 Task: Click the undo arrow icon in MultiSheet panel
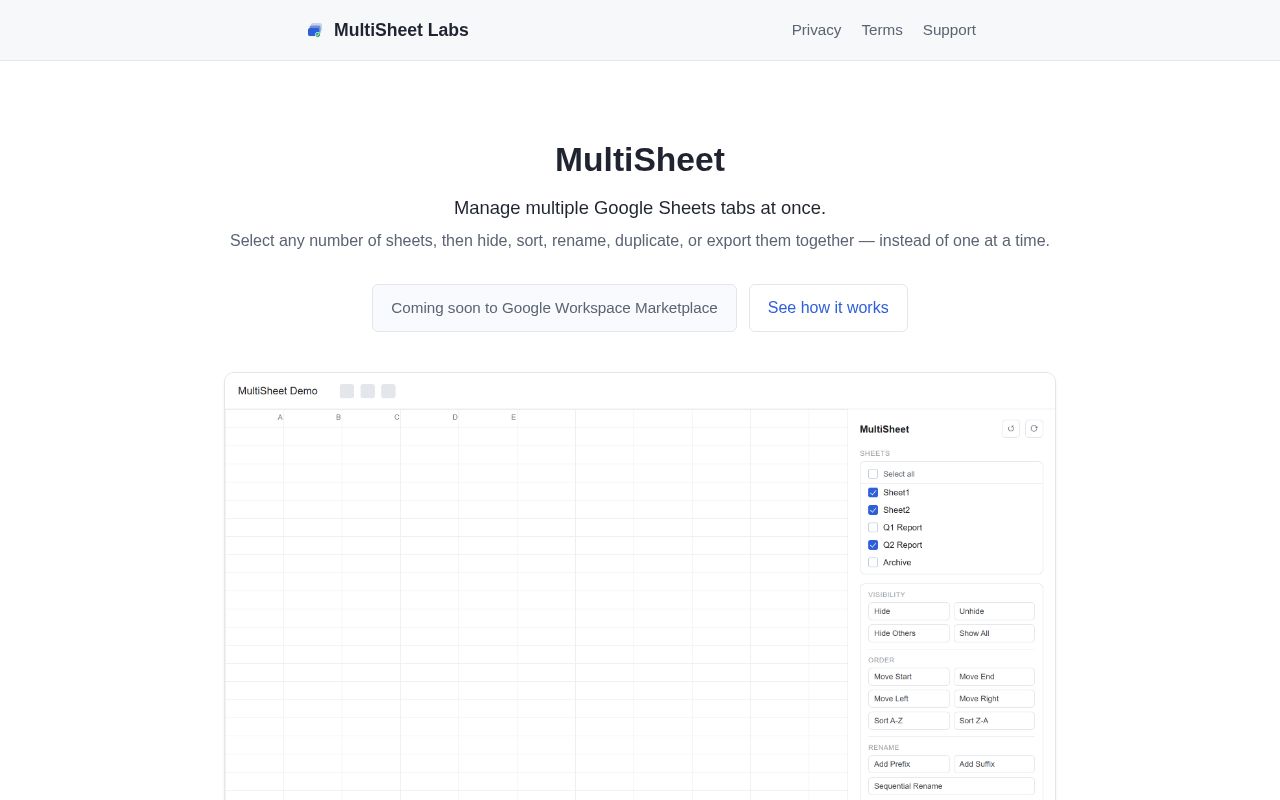tap(1011, 429)
